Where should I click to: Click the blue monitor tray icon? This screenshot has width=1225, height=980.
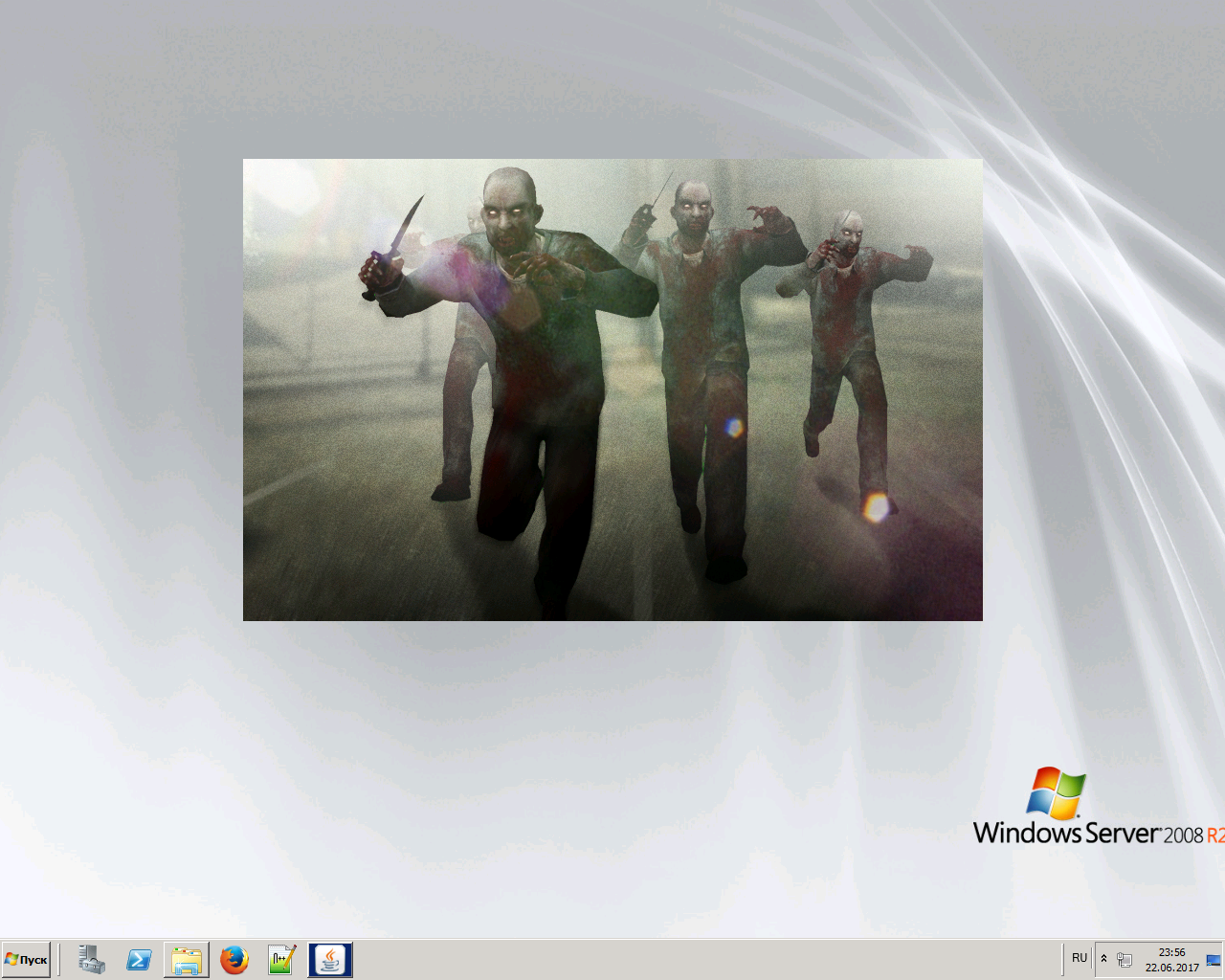click(x=1214, y=960)
